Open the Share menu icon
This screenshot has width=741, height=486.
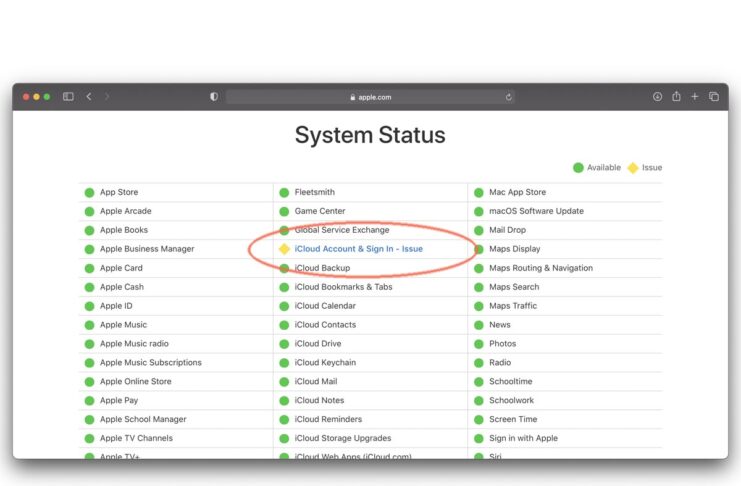(676, 96)
